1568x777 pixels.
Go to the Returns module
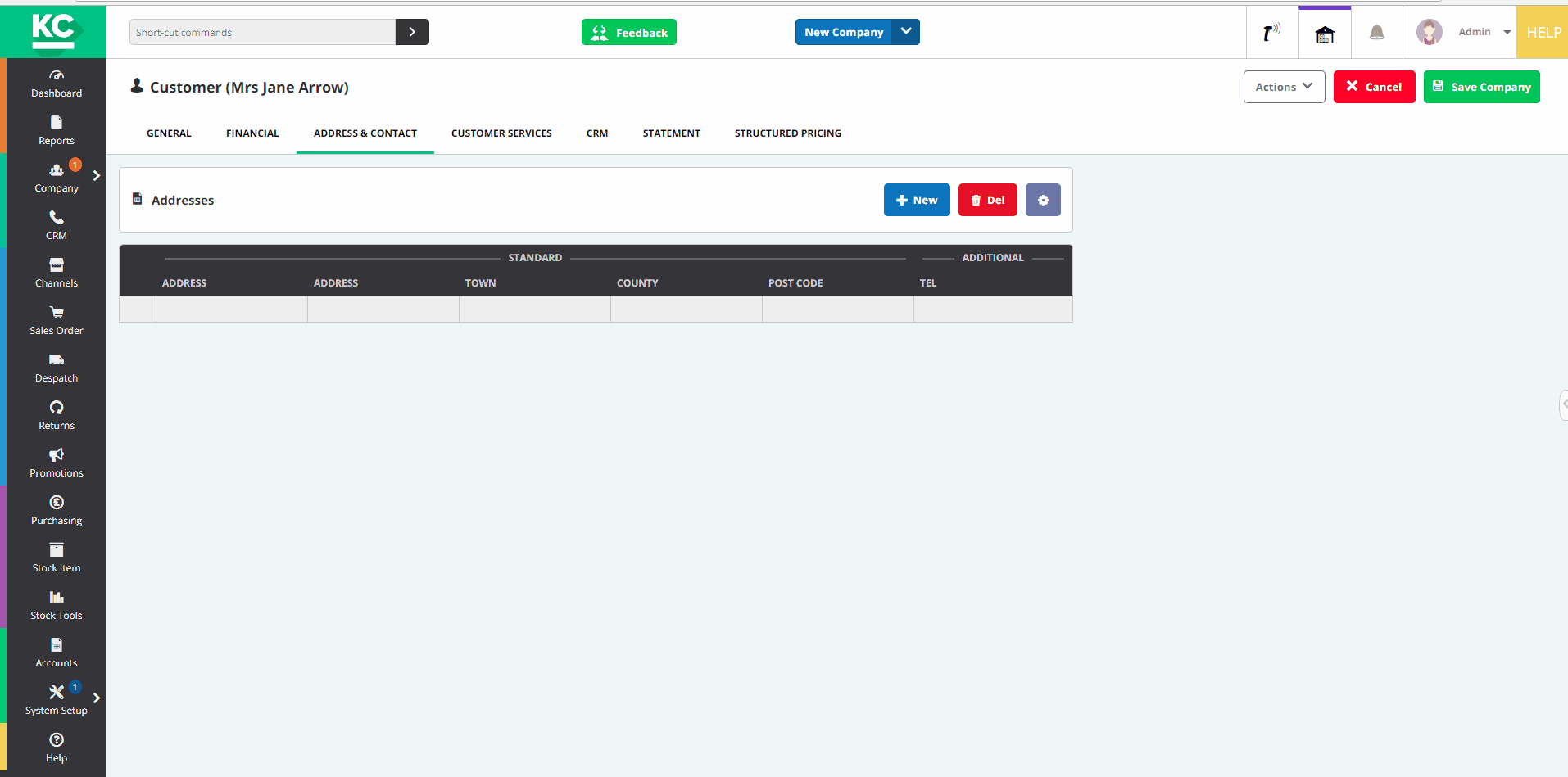(x=55, y=414)
